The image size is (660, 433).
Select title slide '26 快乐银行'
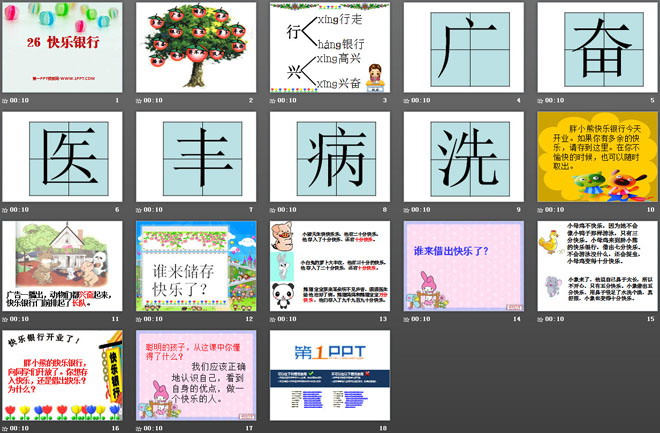pyautogui.click(x=63, y=47)
